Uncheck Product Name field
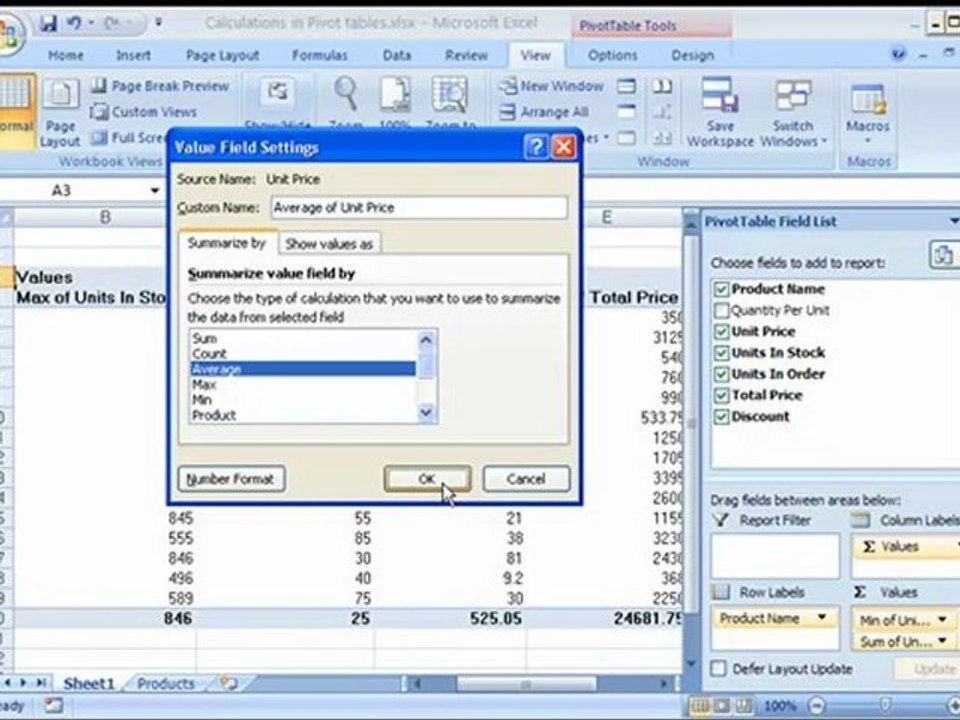Screen dimensions: 960x720 click(x=721, y=289)
